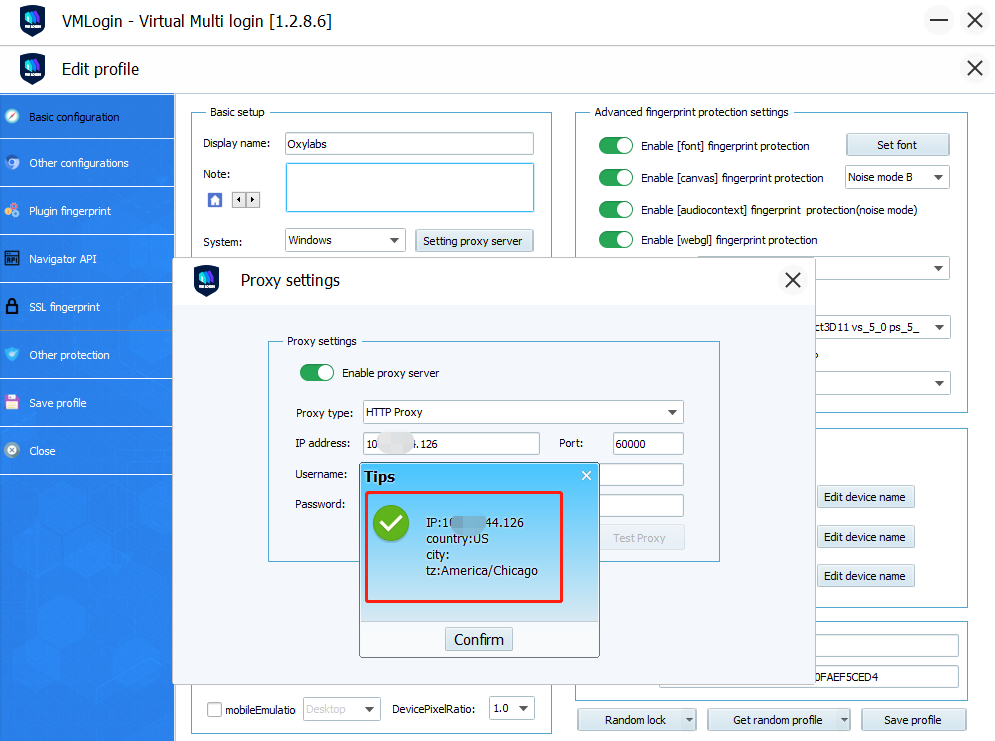Open Other protection sidebar item

pos(86,355)
